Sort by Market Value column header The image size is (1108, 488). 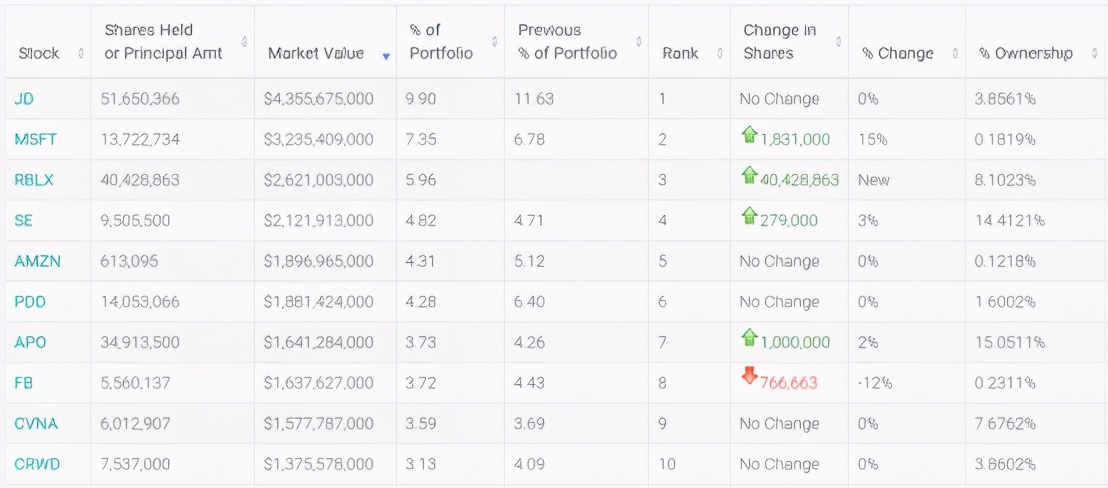click(316, 54)
